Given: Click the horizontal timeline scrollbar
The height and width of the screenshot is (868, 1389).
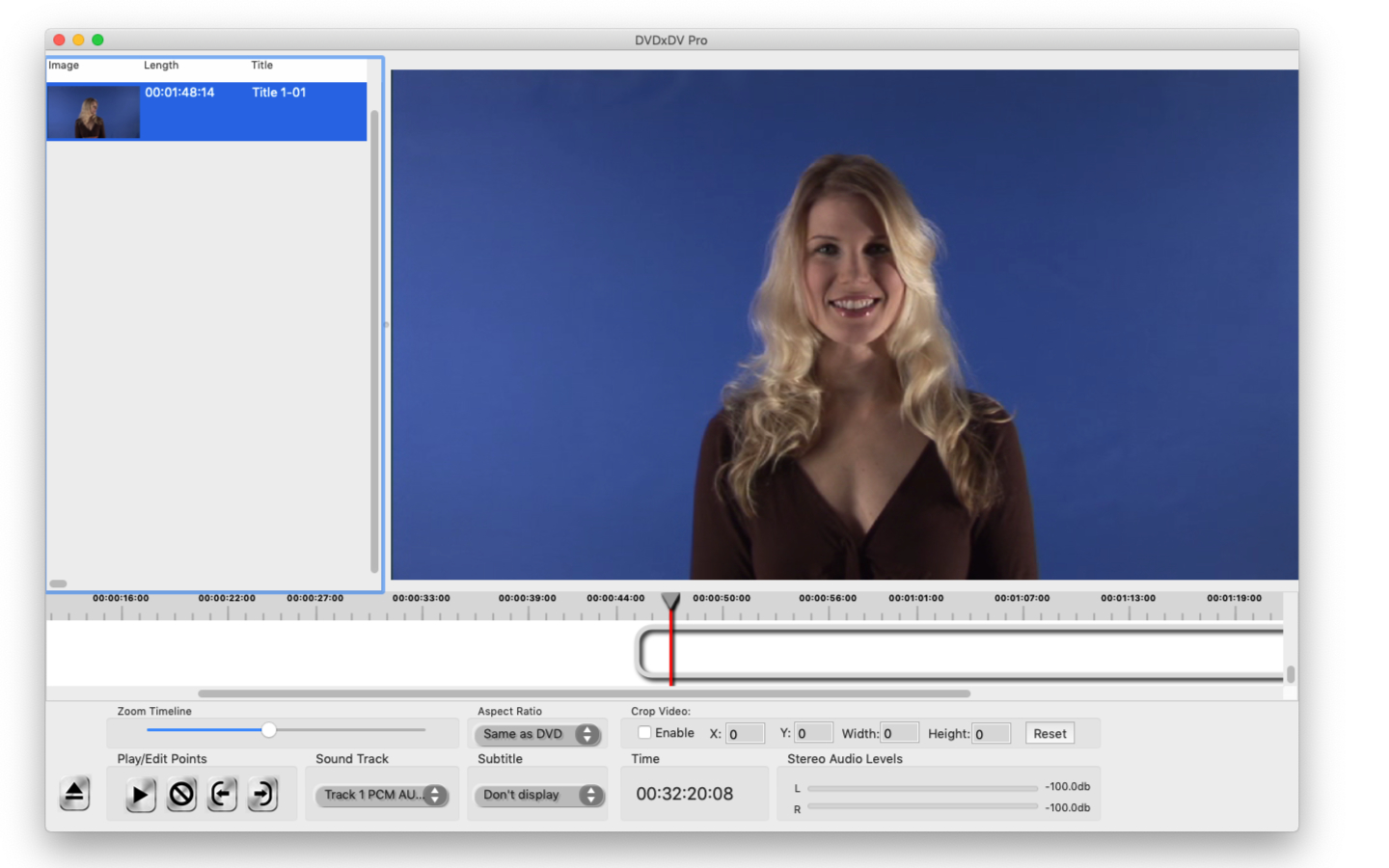Looking at the screenshot, I should click(584, 693).
